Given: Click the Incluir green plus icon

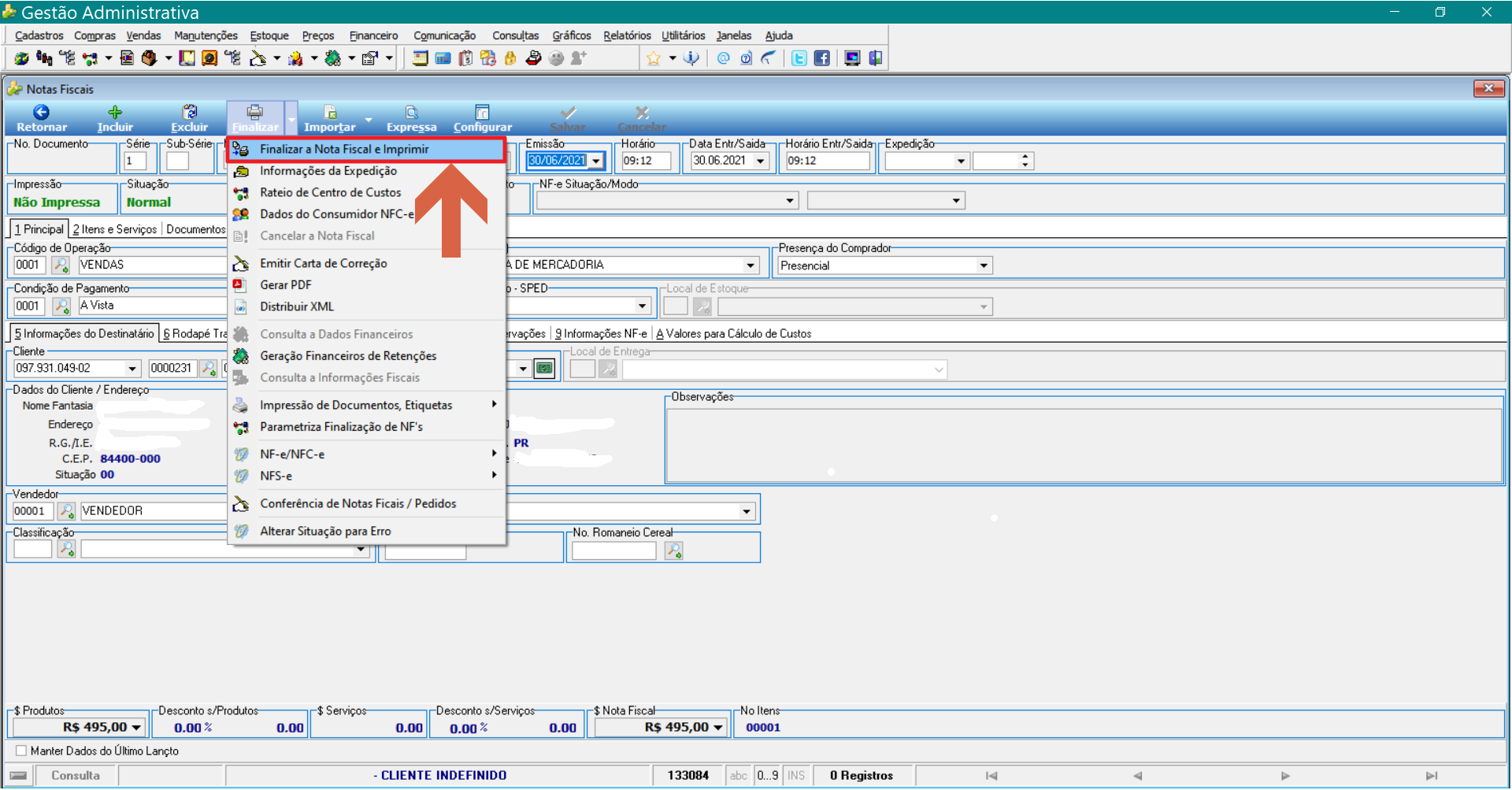Looking at the screenshot, I should point(115,113).
